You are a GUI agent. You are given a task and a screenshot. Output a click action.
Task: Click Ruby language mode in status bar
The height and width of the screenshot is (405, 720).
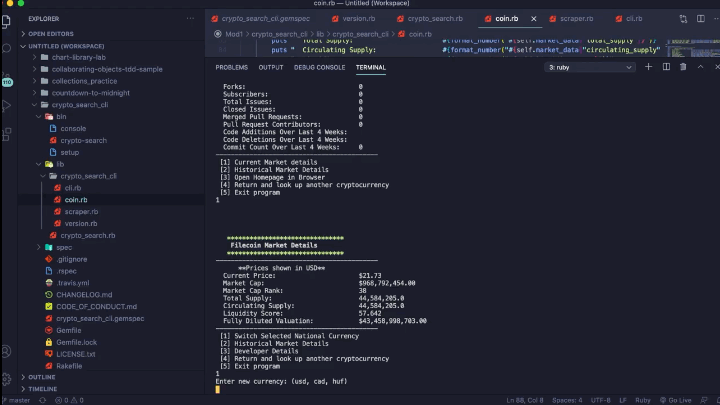pyautogui.click(x=642, y=400)
